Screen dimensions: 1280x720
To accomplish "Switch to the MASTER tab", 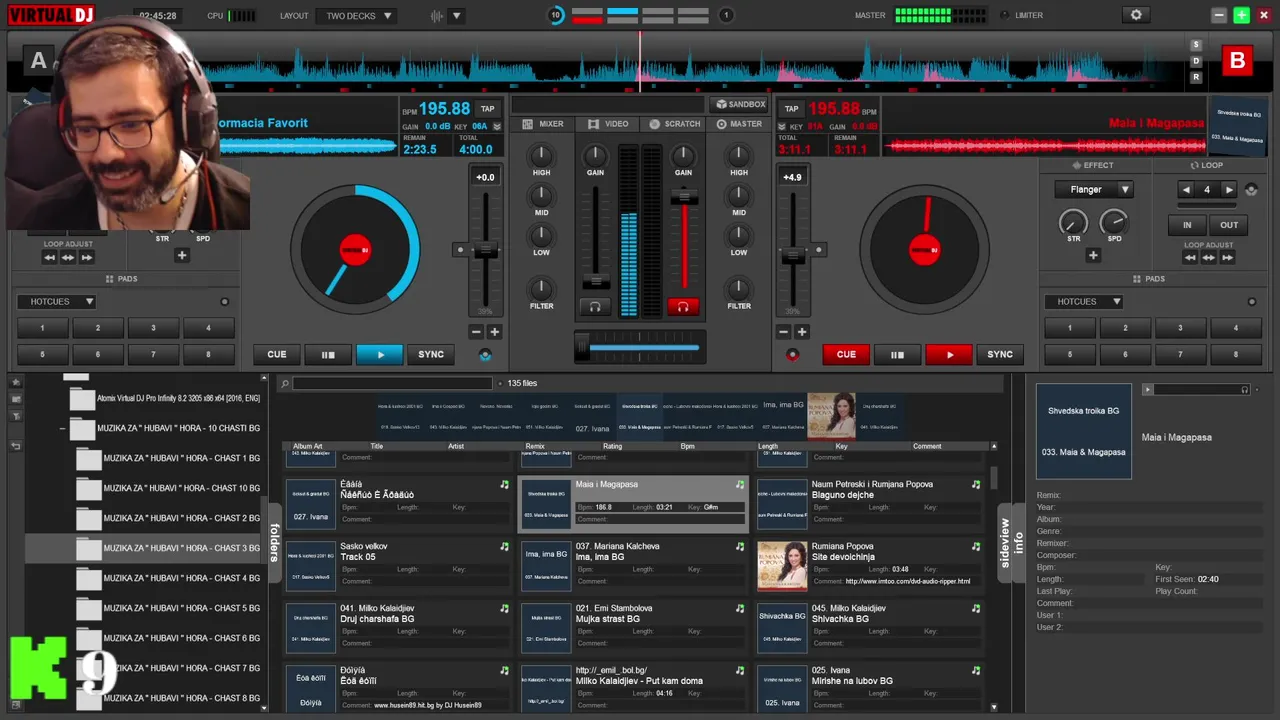I will (739, 124).
